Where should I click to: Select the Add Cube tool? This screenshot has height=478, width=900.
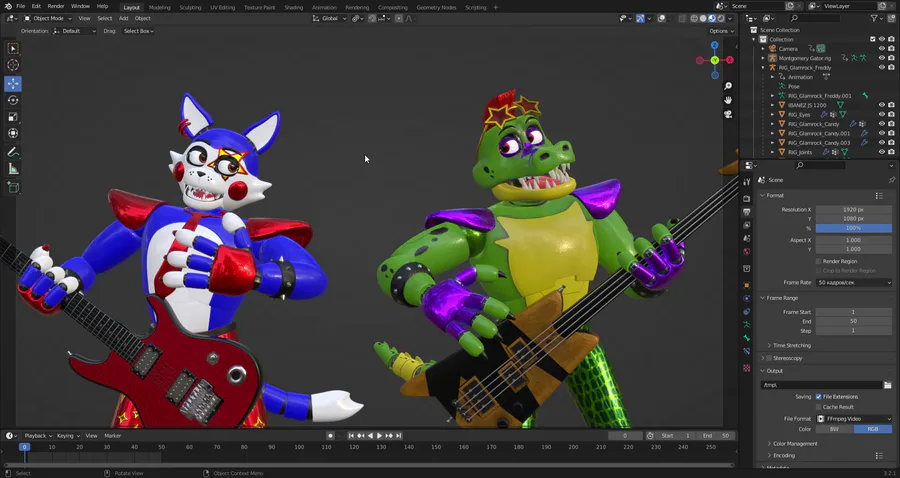(x=13, y=188)
